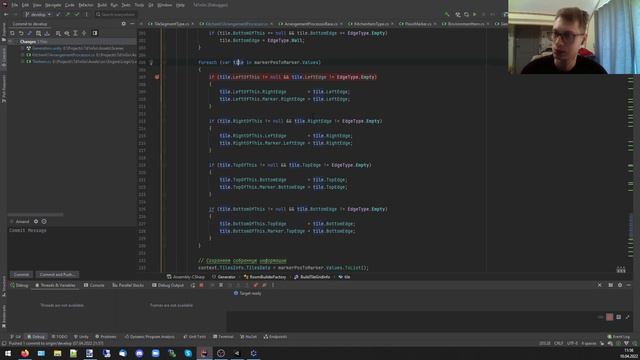This screenshot has height=360, width=640.
Task: Click the VCS update project icon in toolbar
Action: [58, 14]
